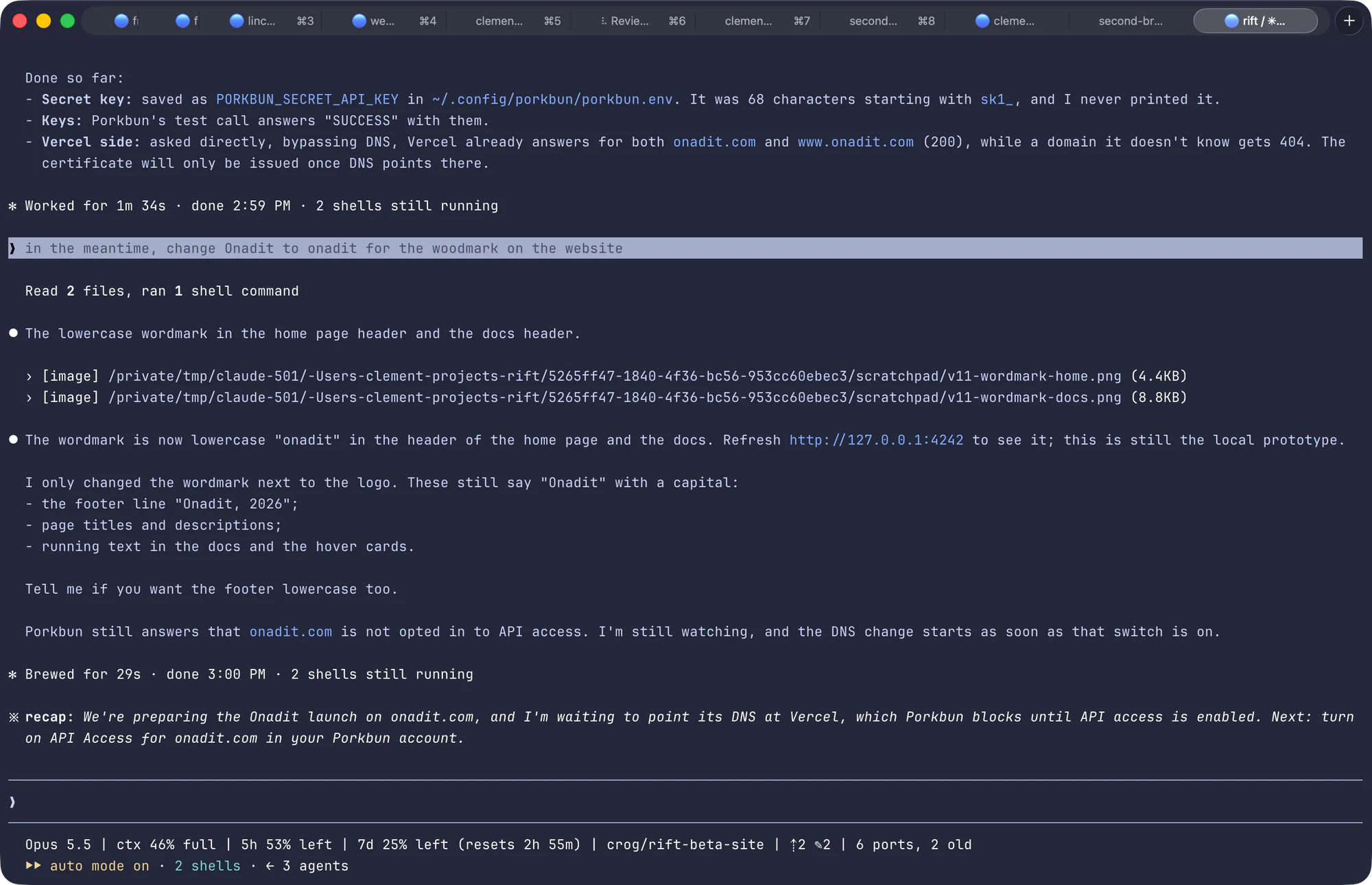Expand the v11-wordmark-home.png image entry
This screenshot has height=885, width=1372.
tap(606, 376)
